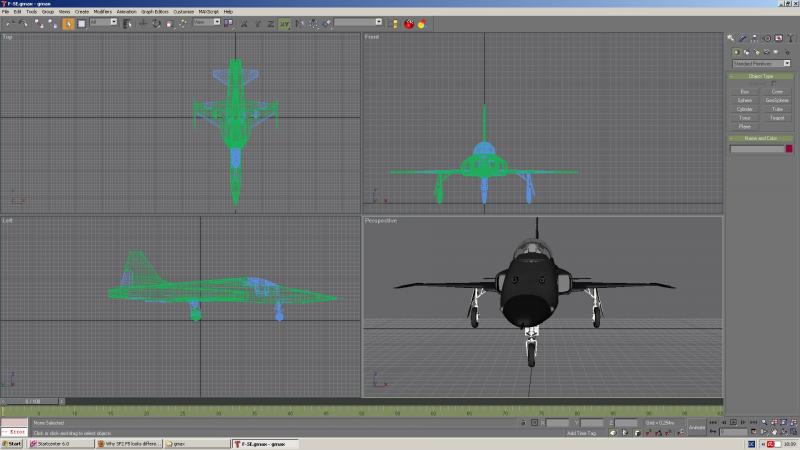Open the Modifiers menu

point(103,11)
